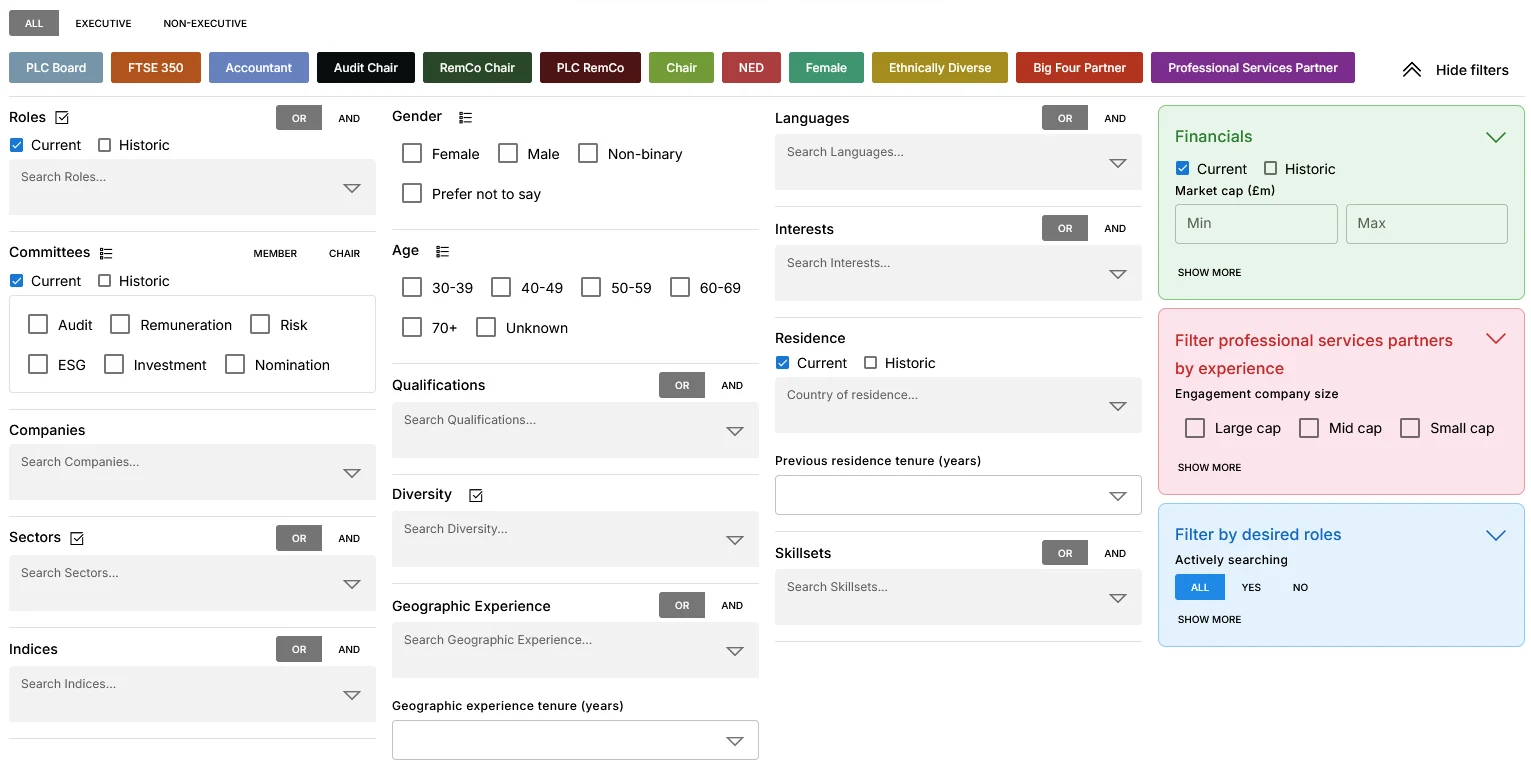The image size is (1531, 768).
Task: Tick the ESG committee checkbox
Action: [x=38, y=364]
